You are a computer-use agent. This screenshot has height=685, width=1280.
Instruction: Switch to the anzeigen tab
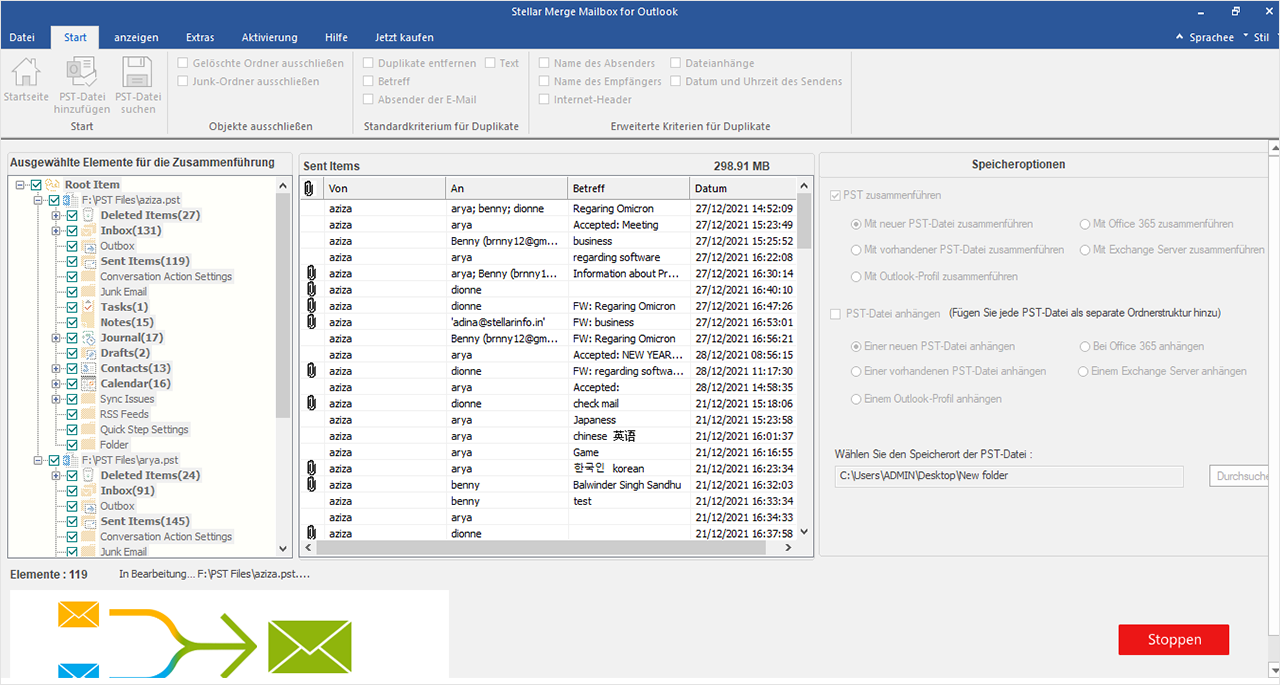136,37
